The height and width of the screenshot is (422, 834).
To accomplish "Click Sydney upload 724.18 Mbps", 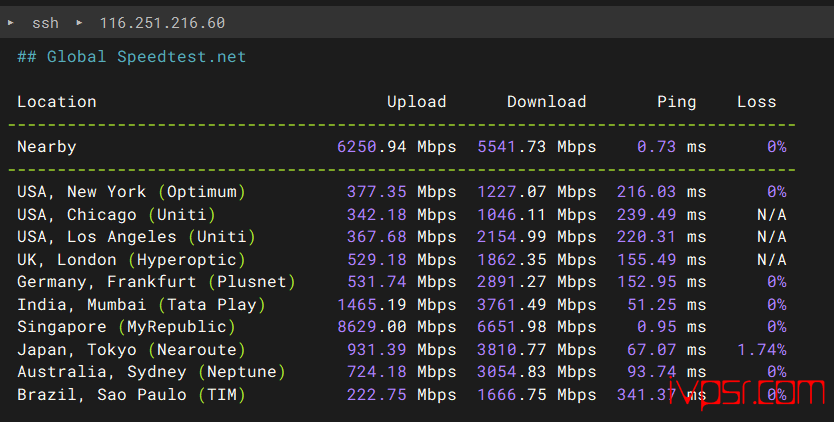I will 402,371.
